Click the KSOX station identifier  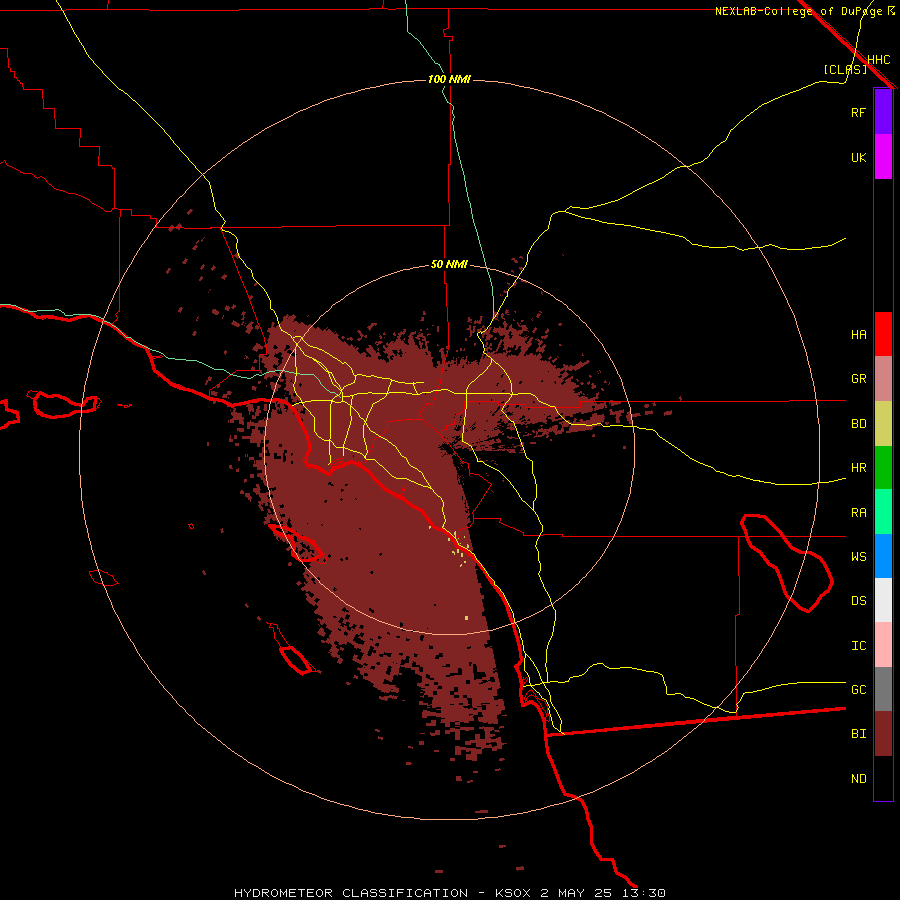pos(514,893)
